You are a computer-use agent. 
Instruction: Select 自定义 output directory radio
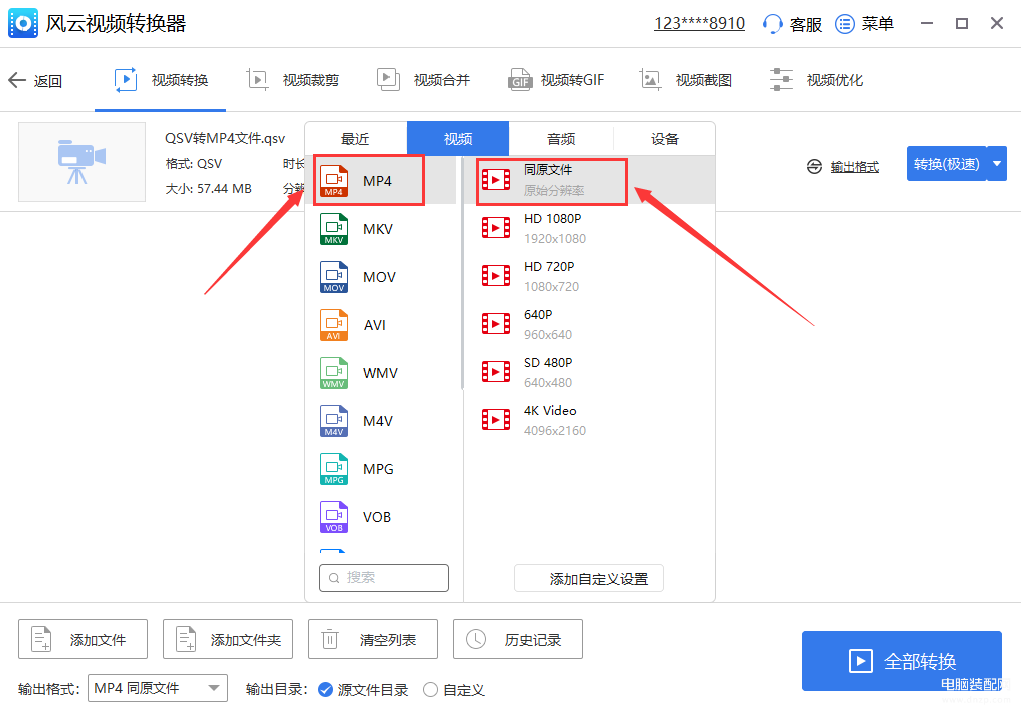click(430, 690)
